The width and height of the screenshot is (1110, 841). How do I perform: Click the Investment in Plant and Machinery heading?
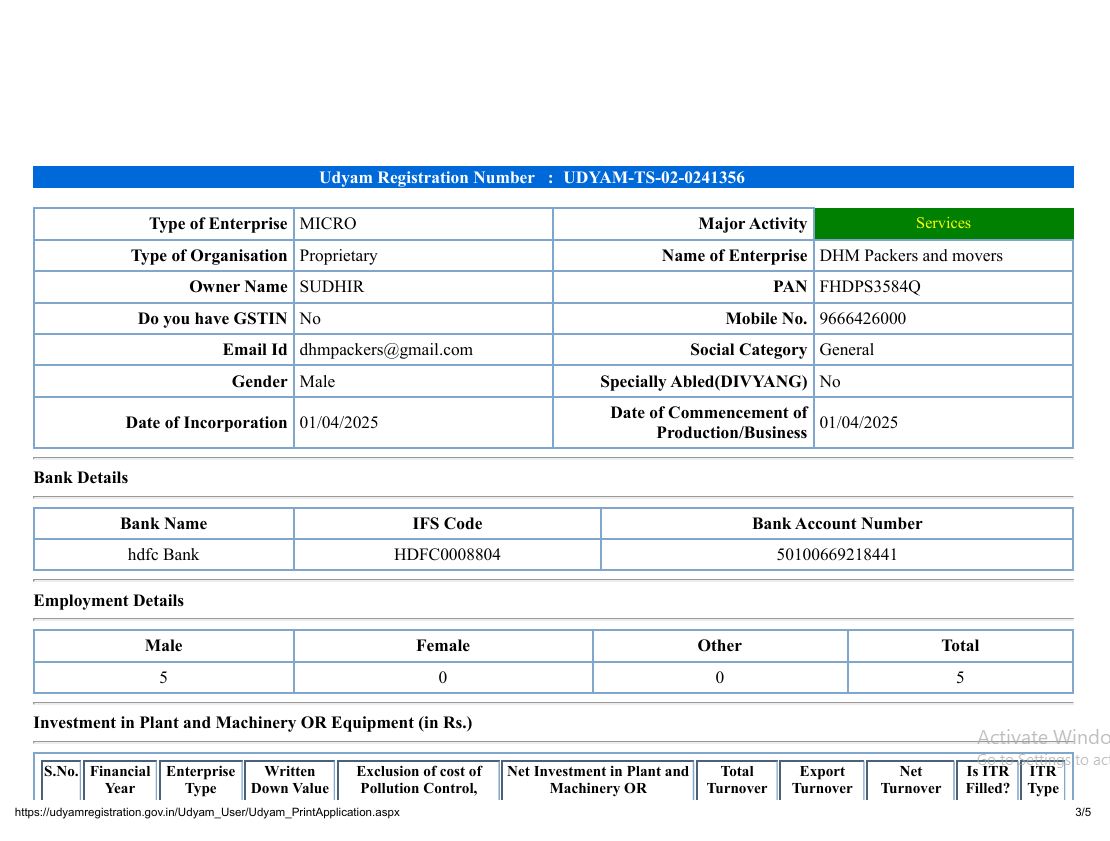click(x=253, y=723)
